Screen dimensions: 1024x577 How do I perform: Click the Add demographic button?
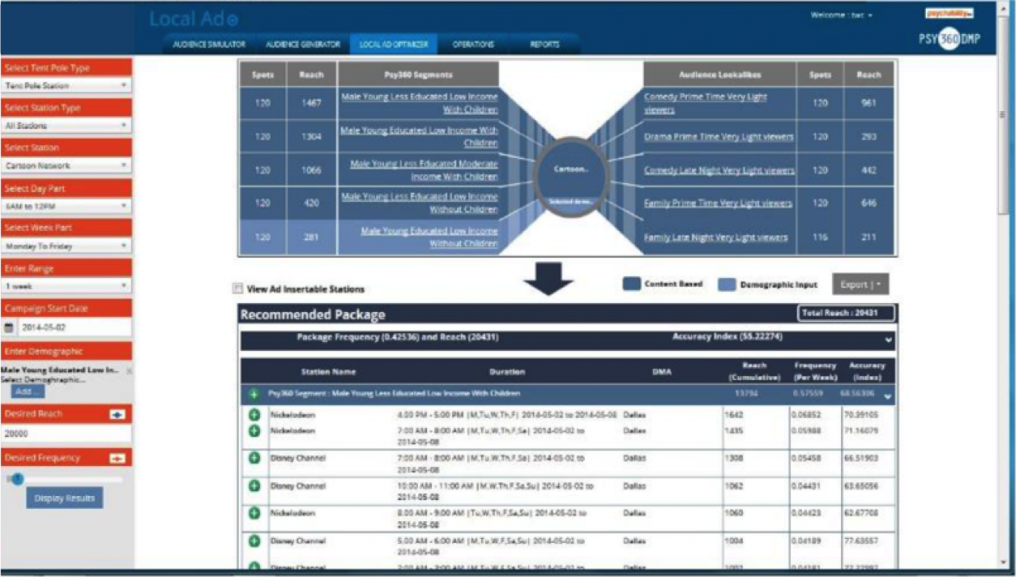pyautogui.click(x=27, y=392)
